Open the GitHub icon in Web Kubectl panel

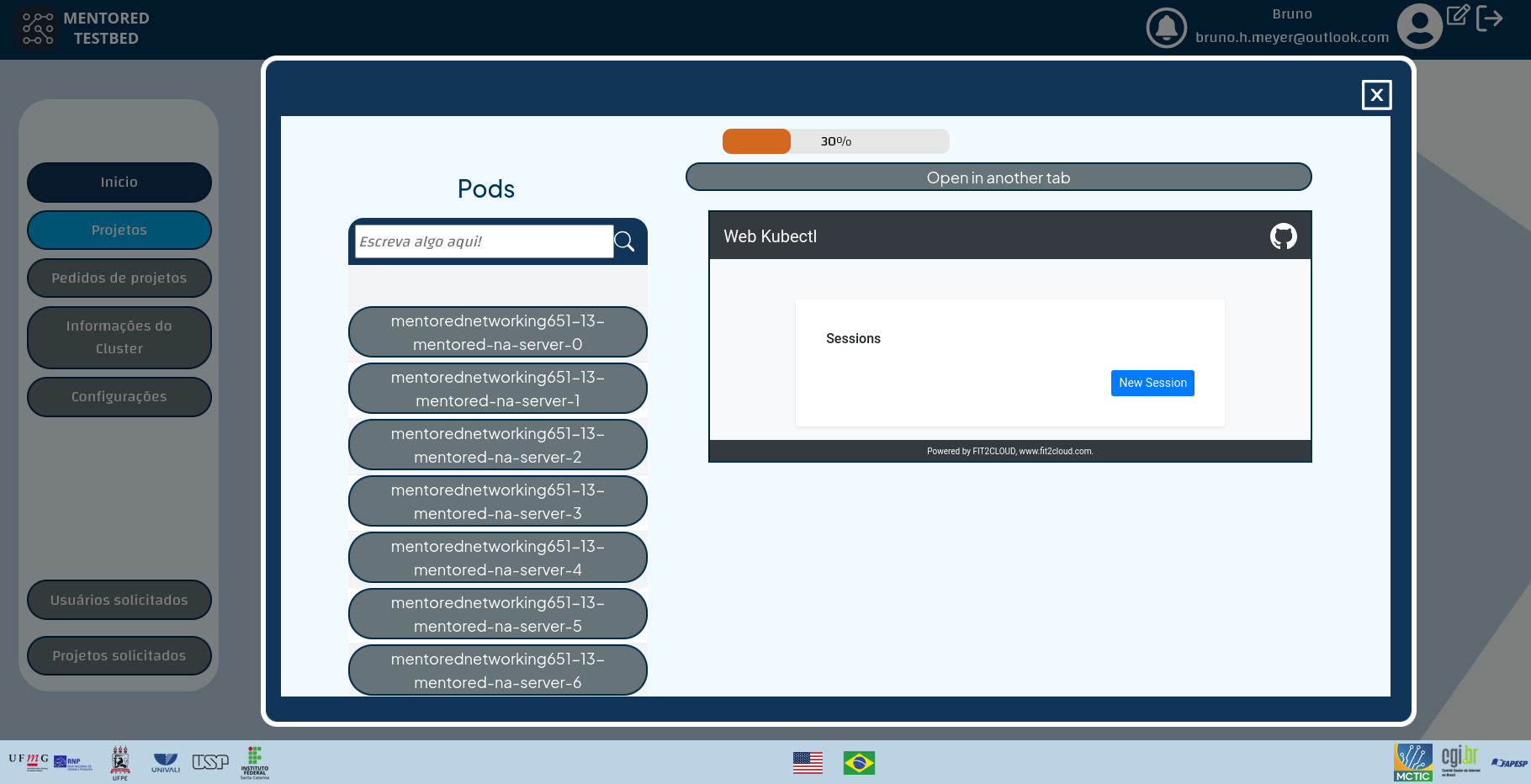click(1283, 236)
